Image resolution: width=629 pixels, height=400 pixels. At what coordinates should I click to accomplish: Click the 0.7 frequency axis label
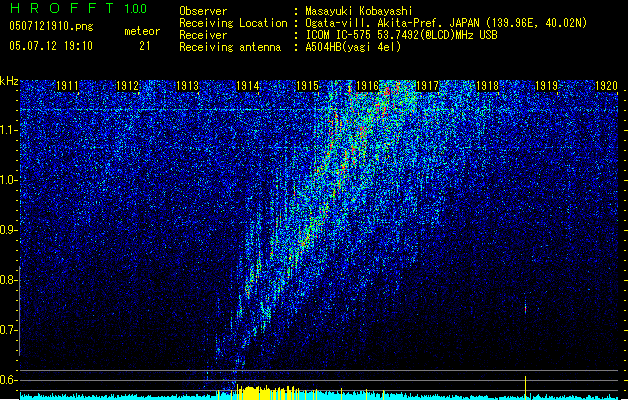[x=9, y=330]
